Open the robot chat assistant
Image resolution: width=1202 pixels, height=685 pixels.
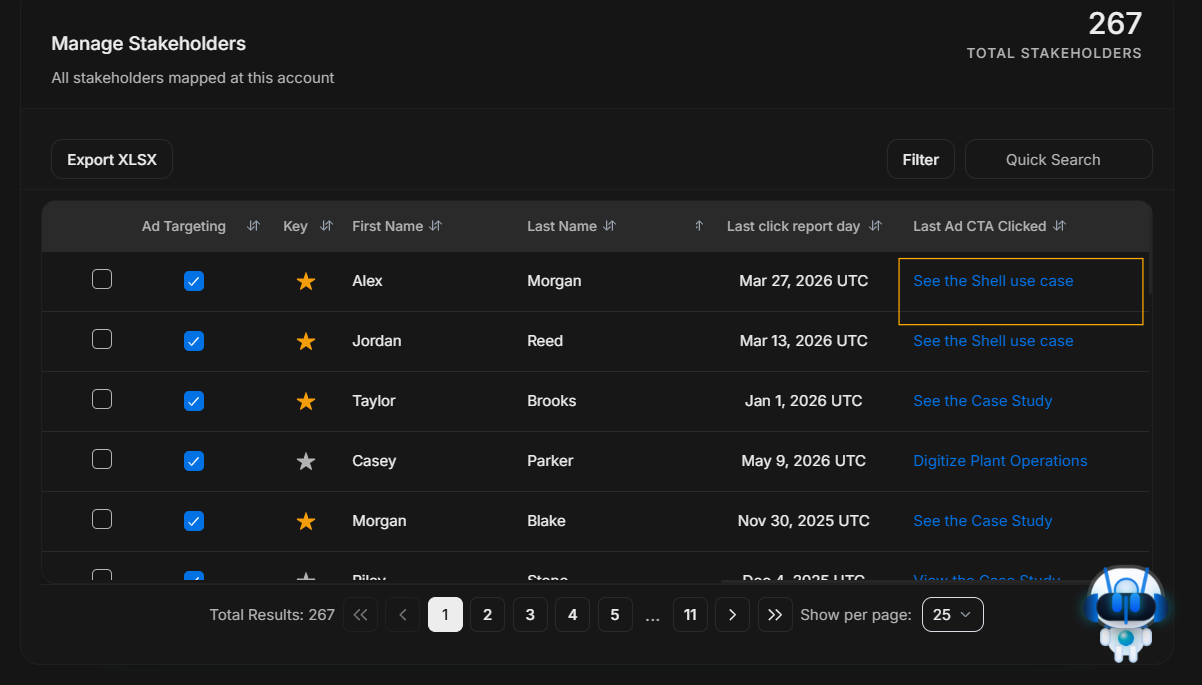[1125, 612]
